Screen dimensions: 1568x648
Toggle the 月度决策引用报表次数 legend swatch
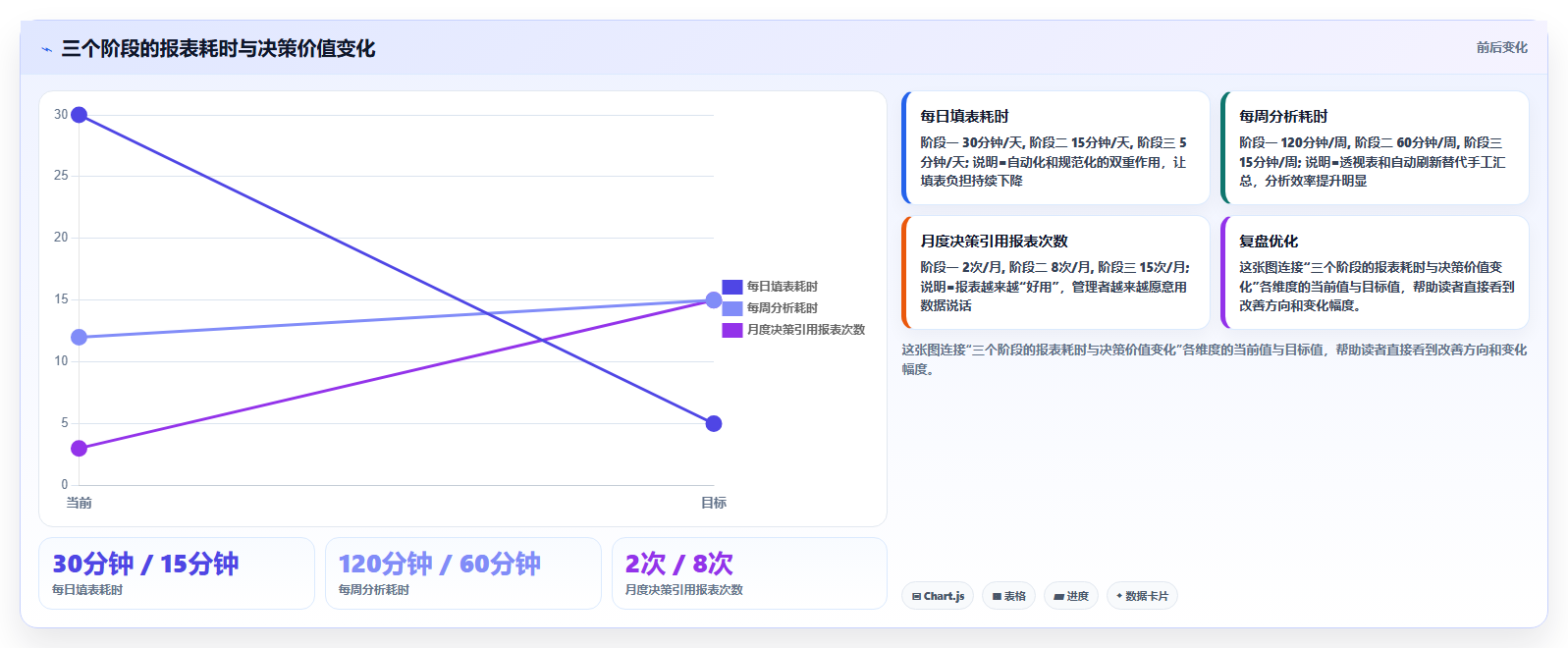(x=732, y=330)
